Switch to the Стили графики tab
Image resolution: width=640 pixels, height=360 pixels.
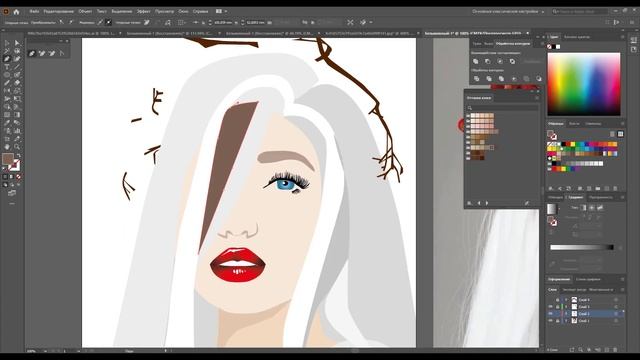(588, 280)
